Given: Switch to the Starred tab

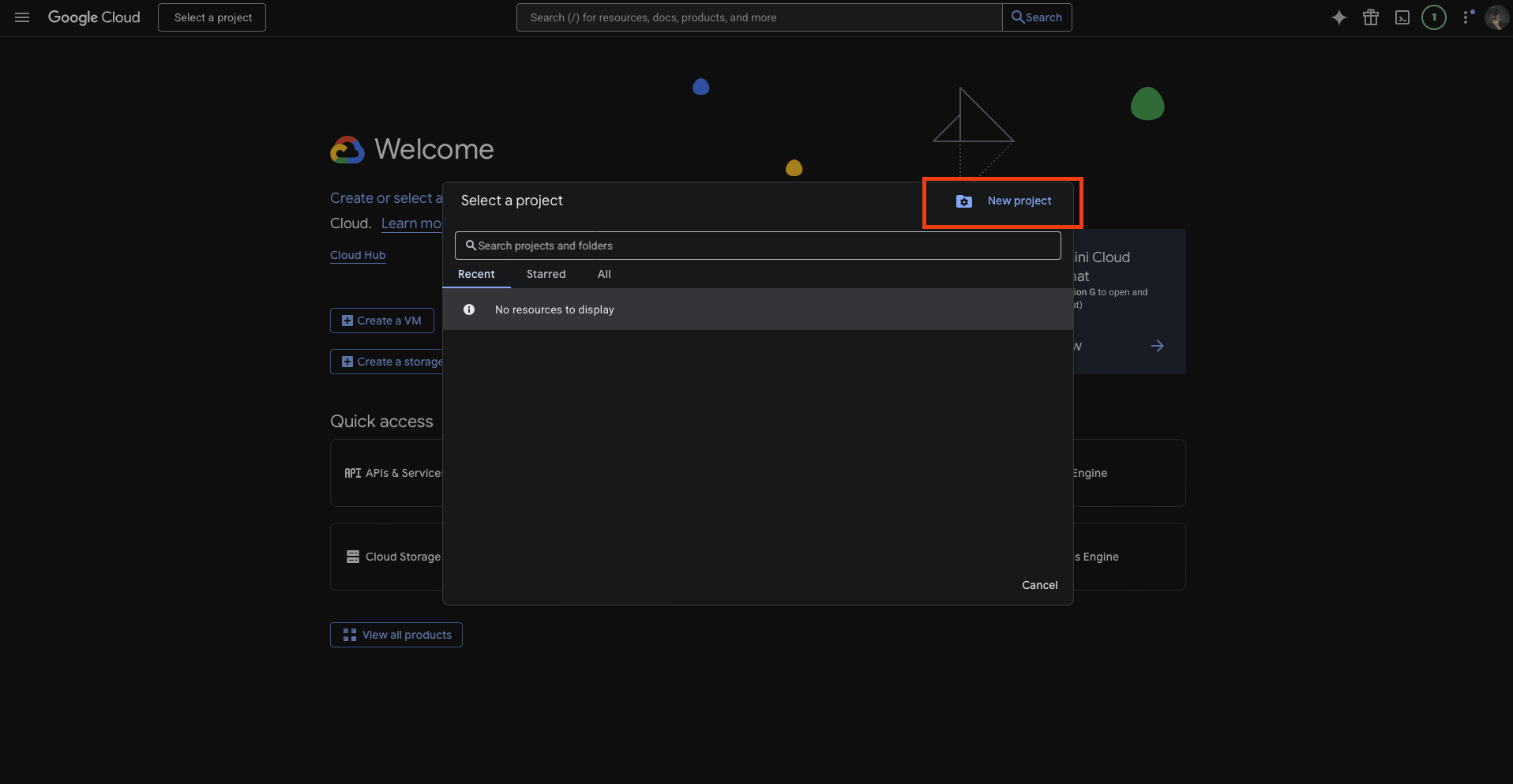Looking at the screenshot, I should coord(546,274).
